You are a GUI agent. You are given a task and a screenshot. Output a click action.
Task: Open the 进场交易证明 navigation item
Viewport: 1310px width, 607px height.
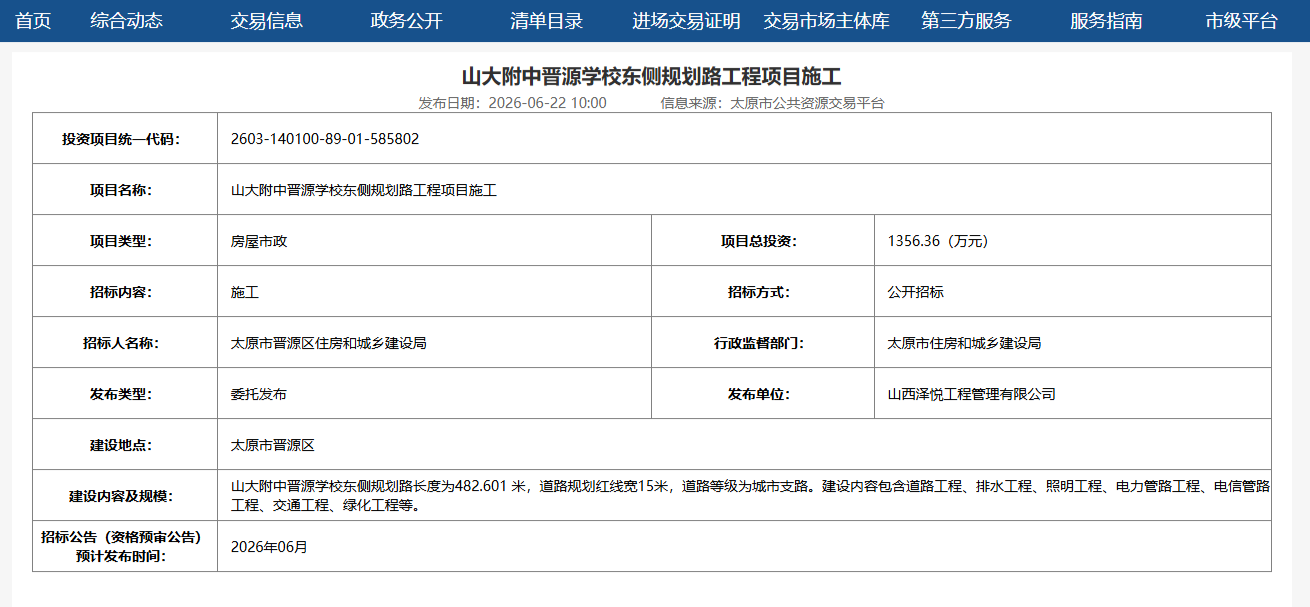686,21
